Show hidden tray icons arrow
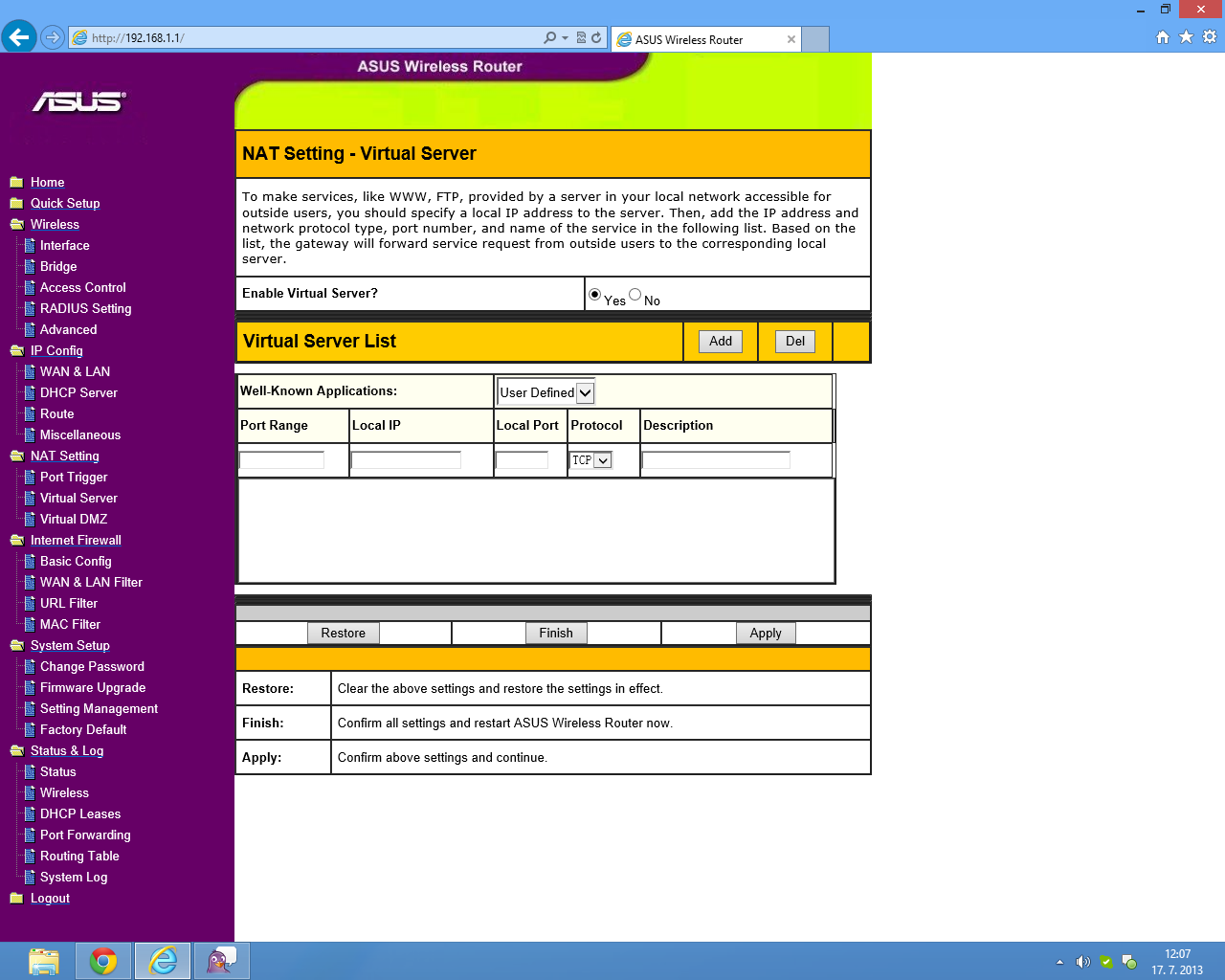The width and height of the screenshot is (1225, 980). pos(1059,962)
